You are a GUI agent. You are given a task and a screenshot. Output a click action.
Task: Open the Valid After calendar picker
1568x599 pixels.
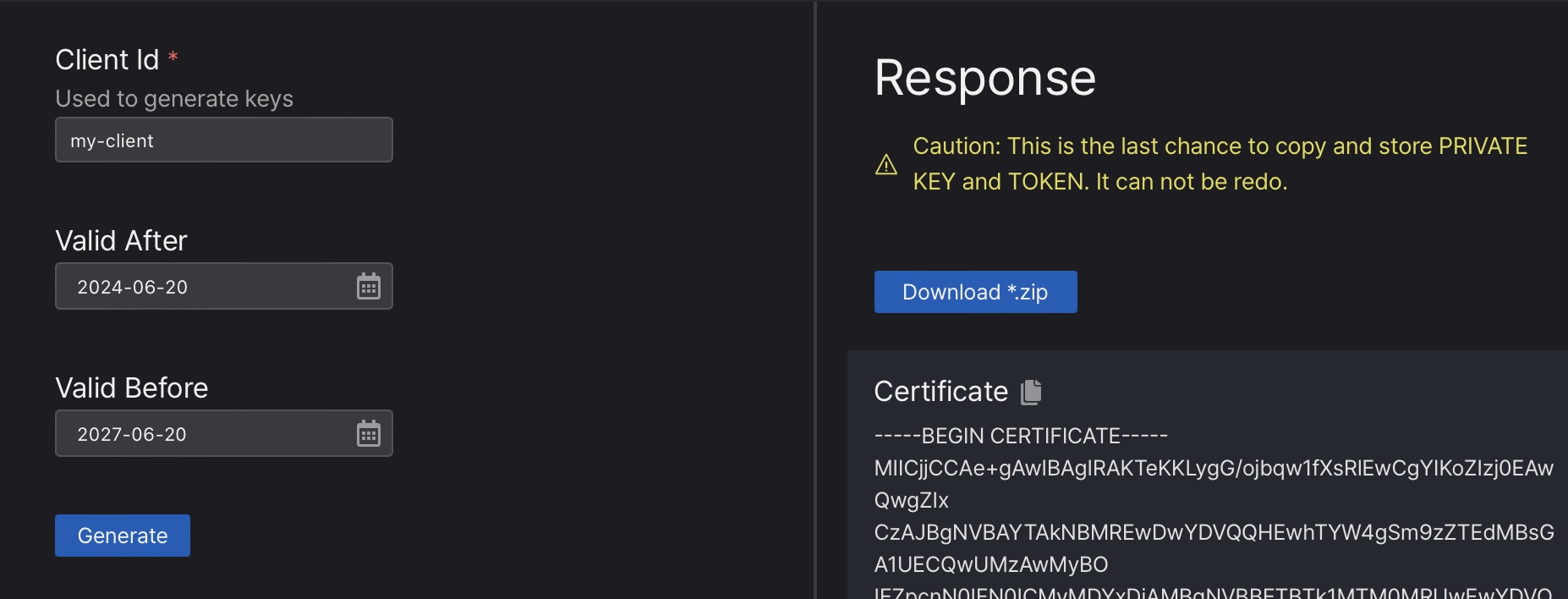[368, 287]
